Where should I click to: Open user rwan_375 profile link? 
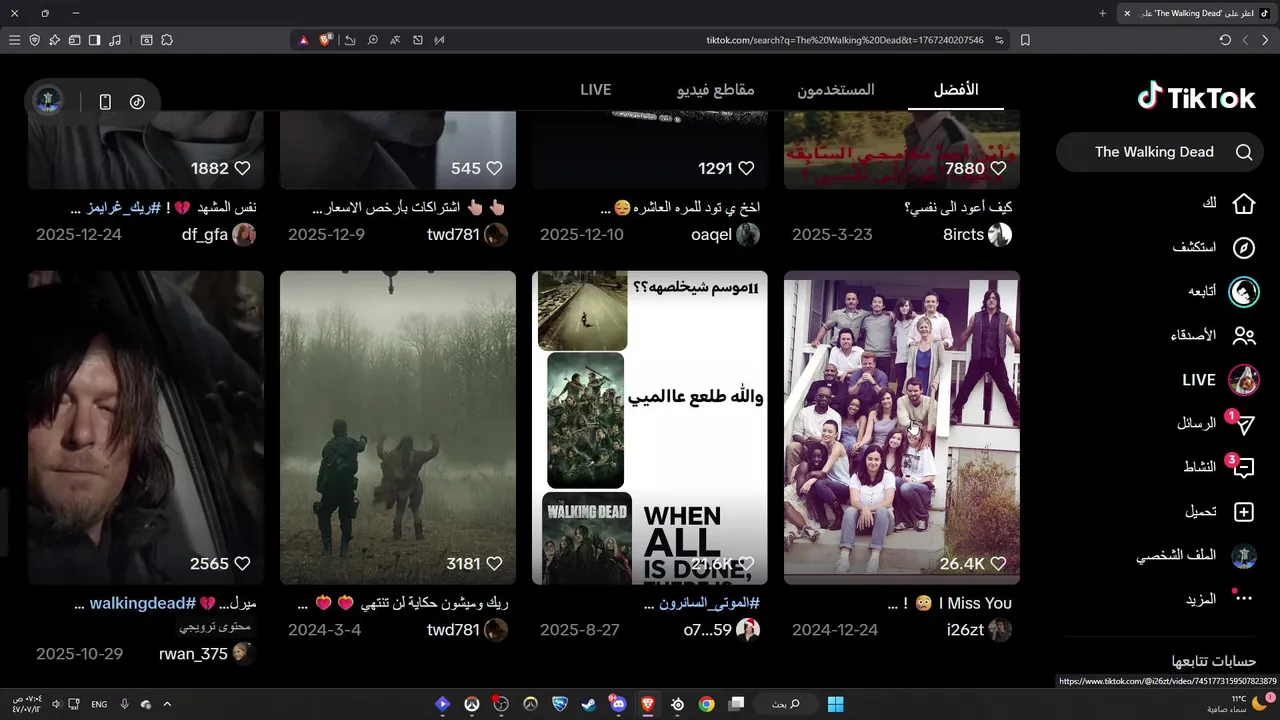point(207,654)
